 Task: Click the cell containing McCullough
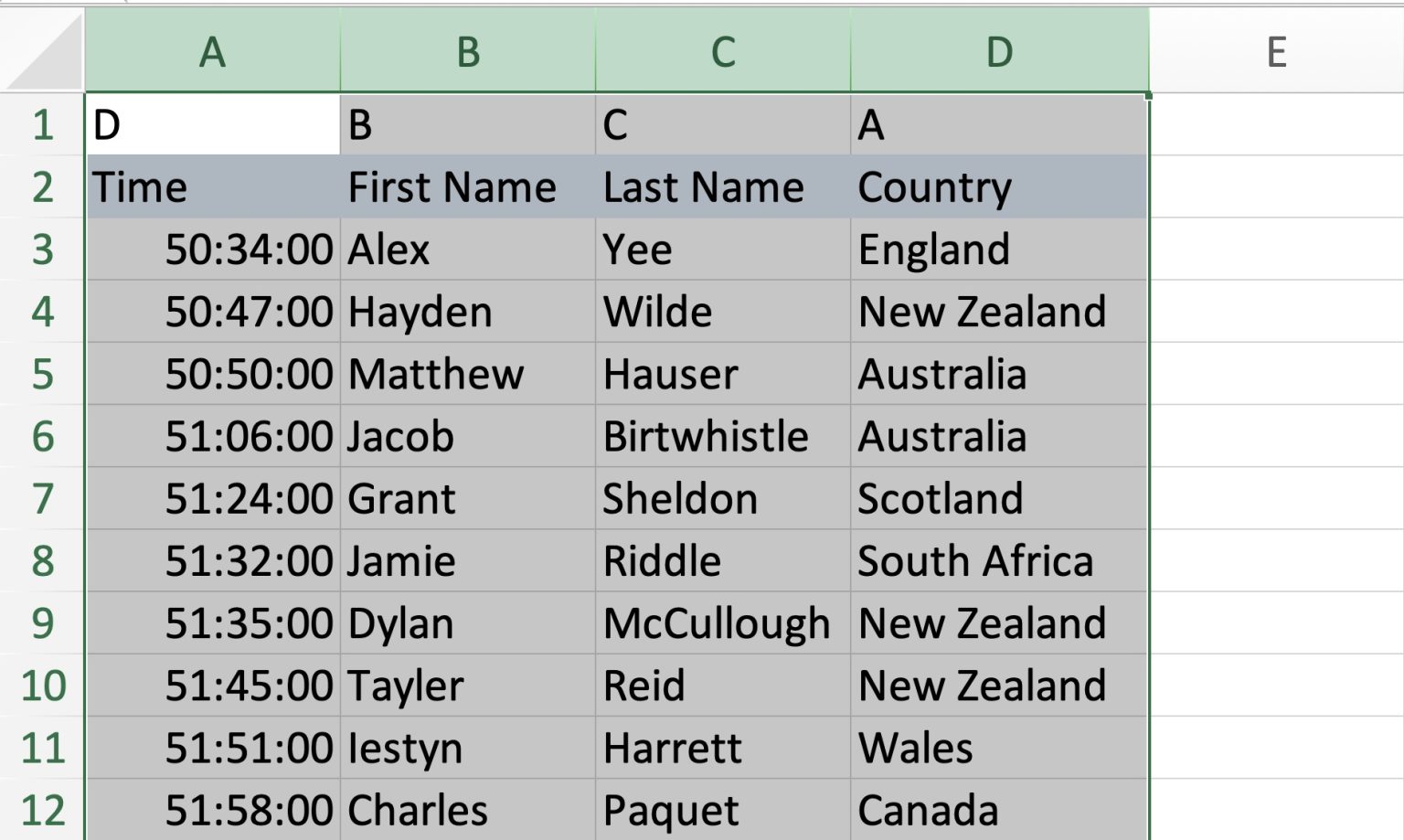(722, 622)
